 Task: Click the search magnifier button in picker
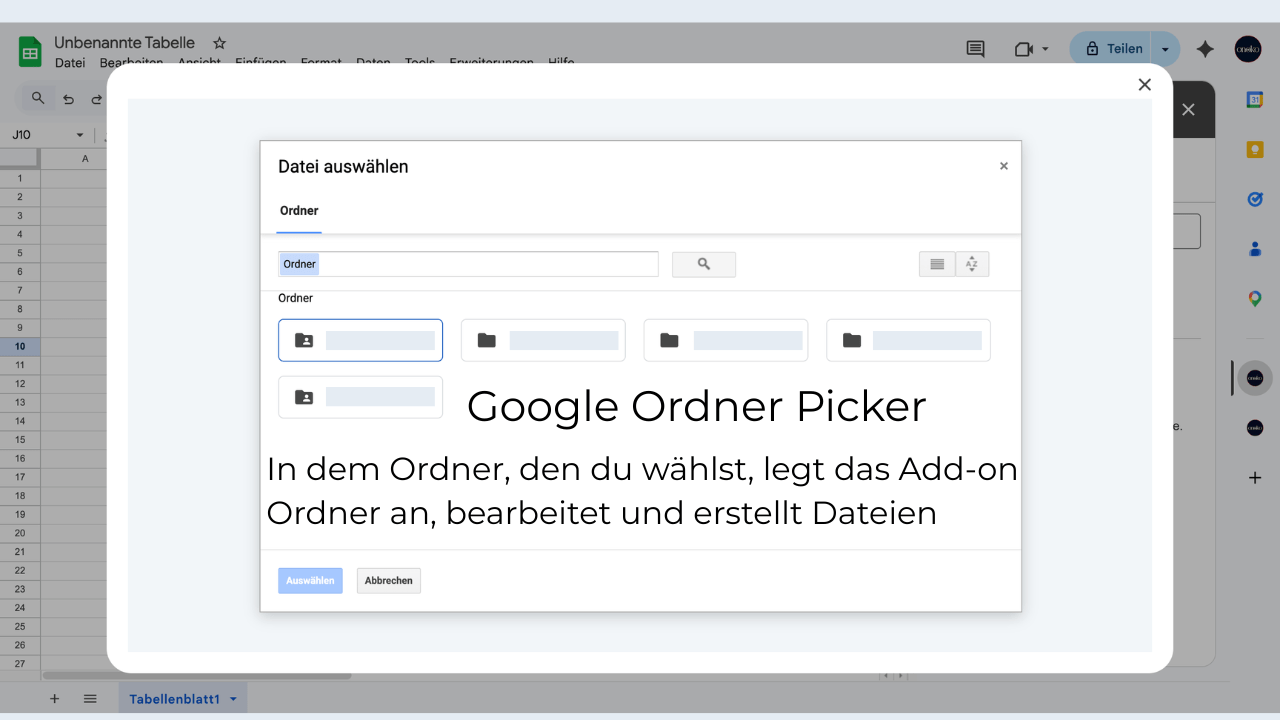coord(703,264)
